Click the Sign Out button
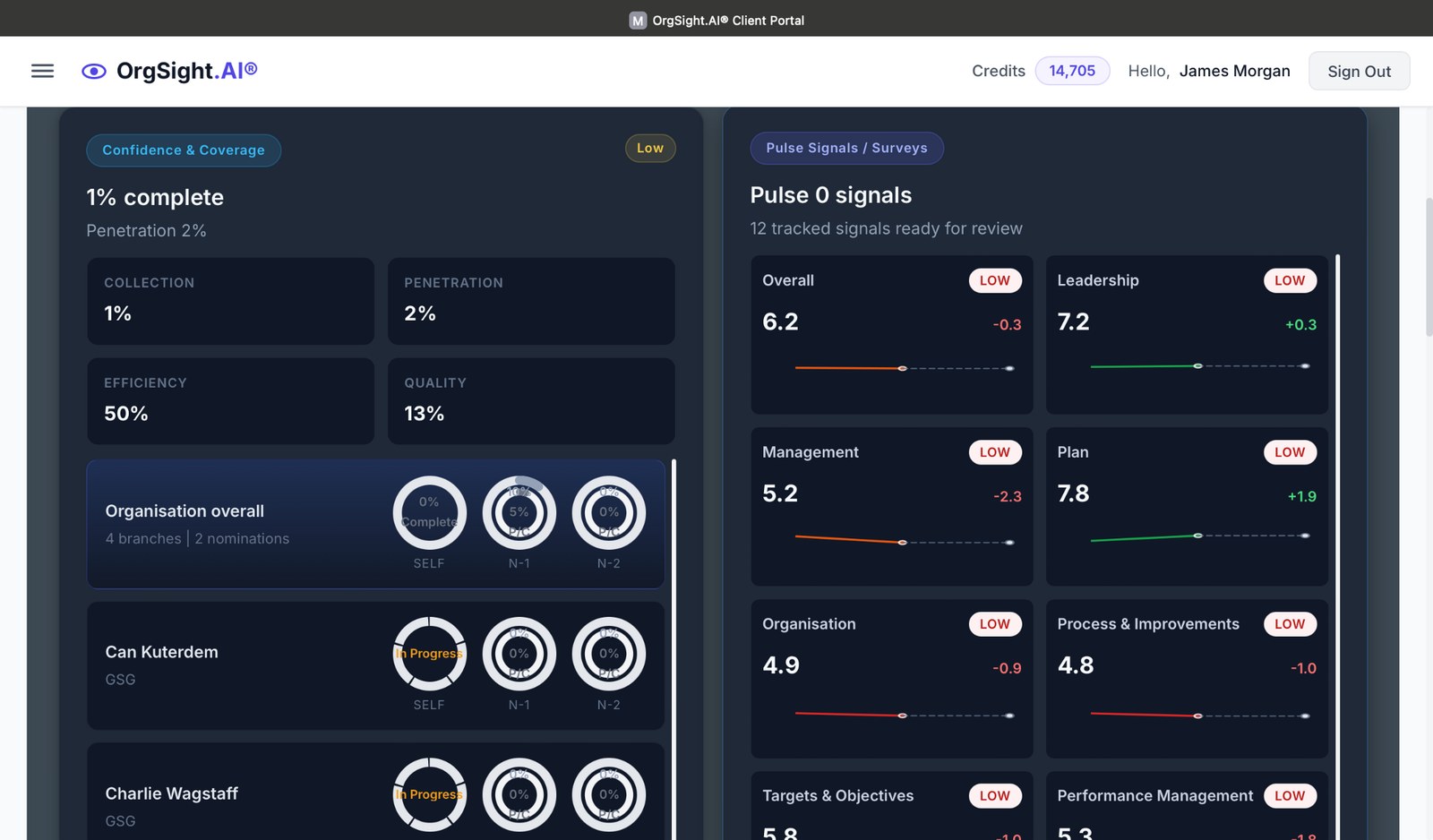Viewport: 1433px width, 840px height. pos(1359,71)
